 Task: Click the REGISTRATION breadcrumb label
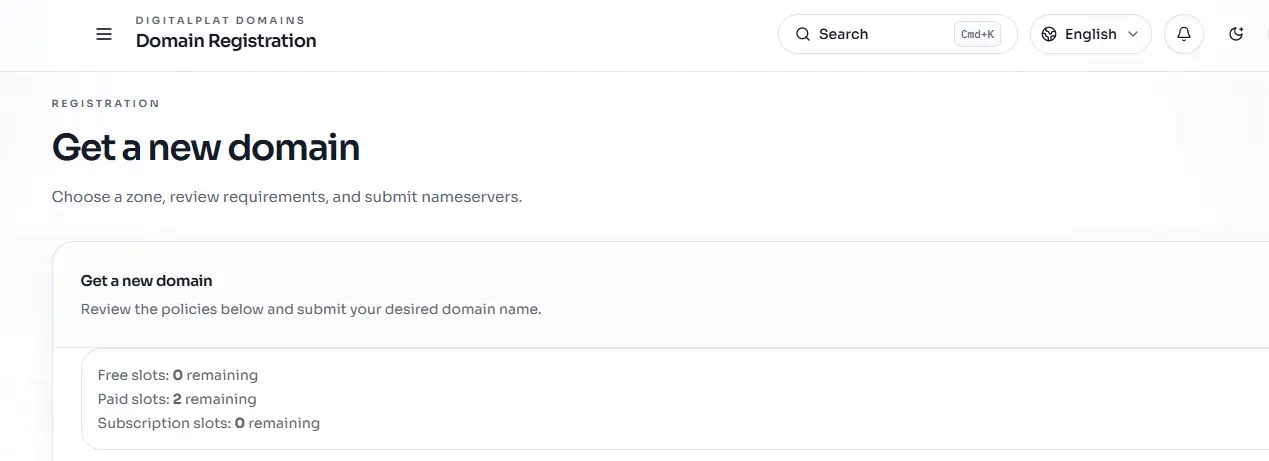pos(106,103)
